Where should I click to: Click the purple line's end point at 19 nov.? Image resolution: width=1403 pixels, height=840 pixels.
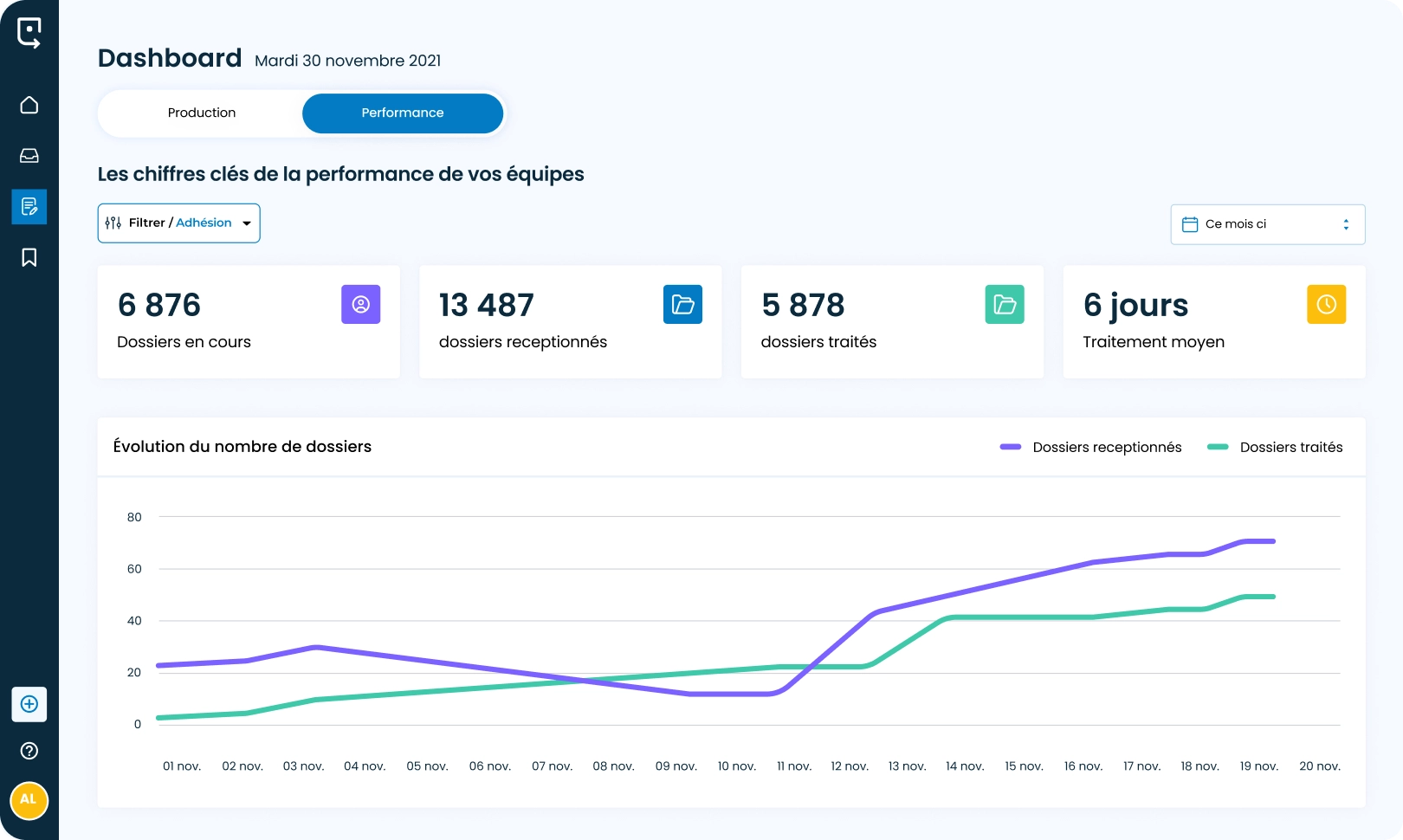[1272, 541]
